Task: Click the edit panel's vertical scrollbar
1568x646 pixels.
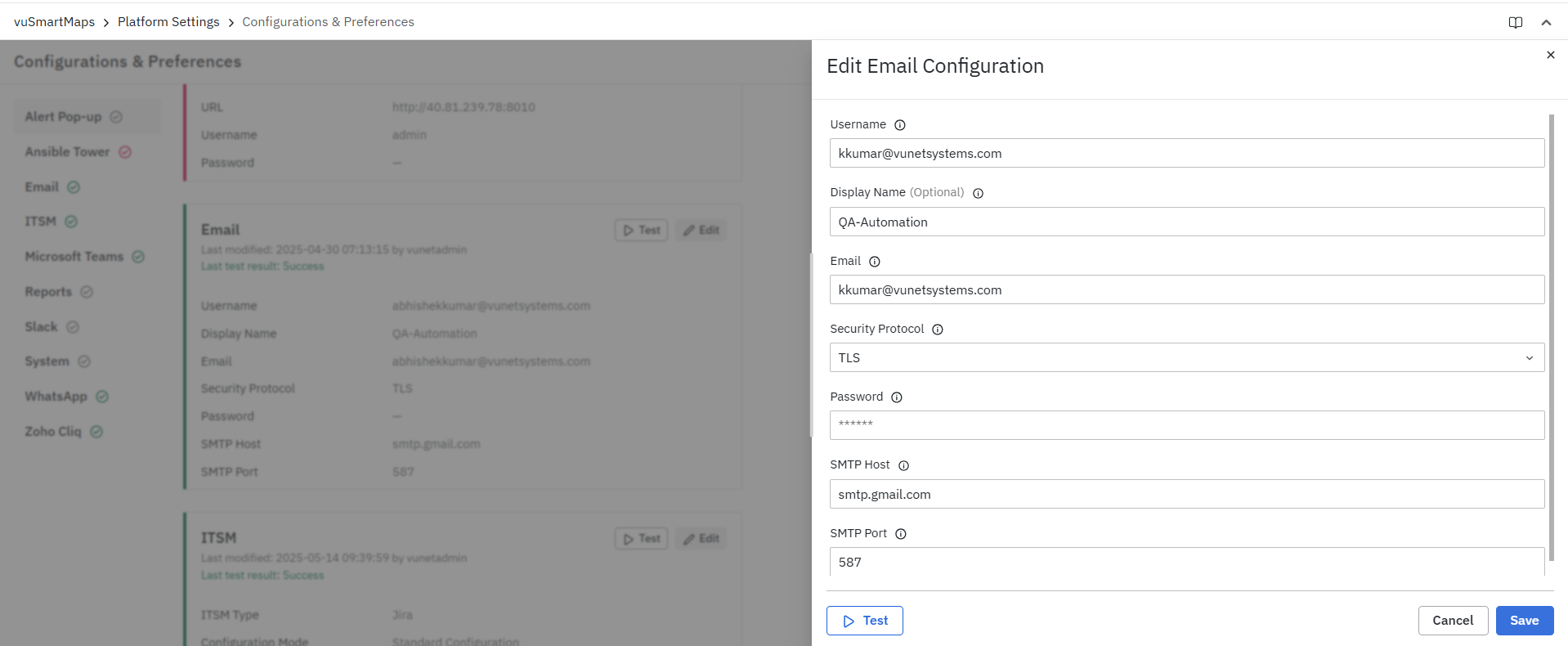Action: click(x=1551, y=335)
